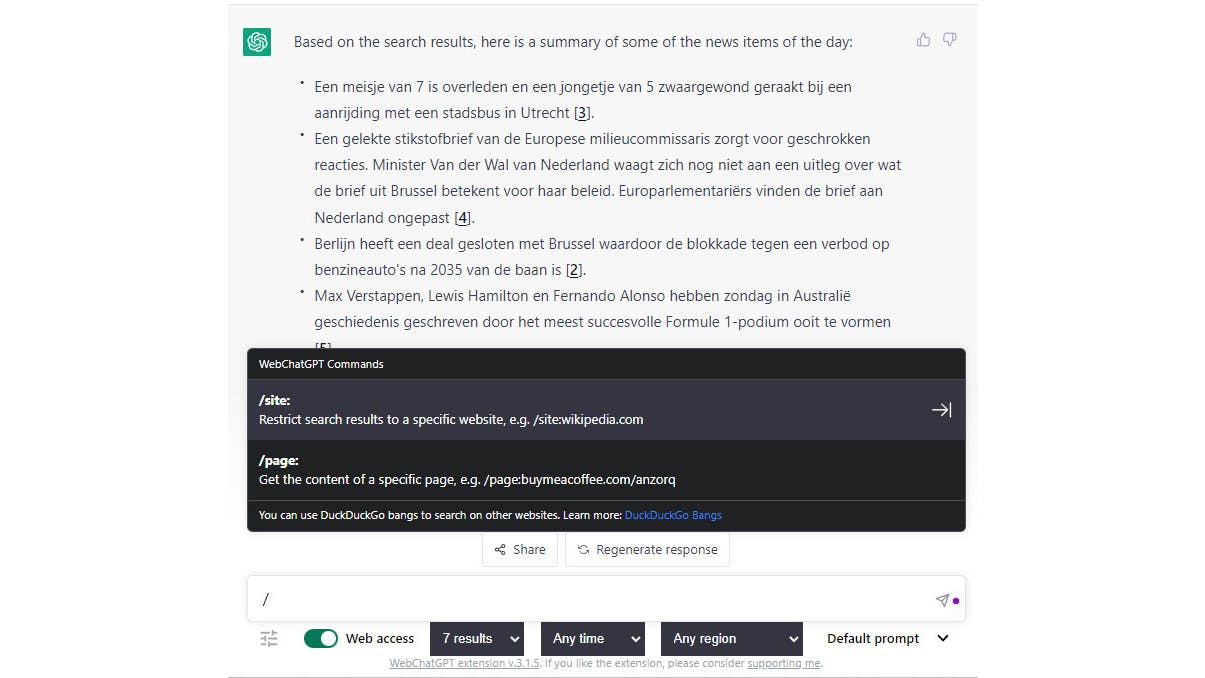The width and height of the screenshot is (1205, 678).
Task: Click the thumbs up feedback icon
Action: [x=923, y=40]
